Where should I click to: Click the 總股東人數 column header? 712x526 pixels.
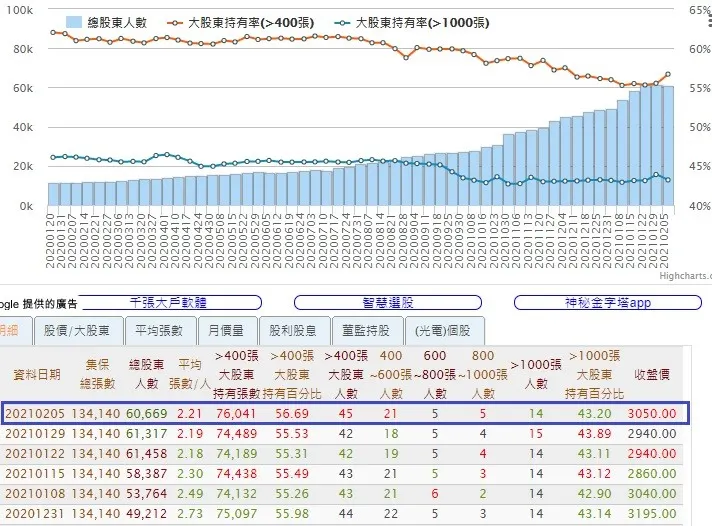(x=146, y=374)
